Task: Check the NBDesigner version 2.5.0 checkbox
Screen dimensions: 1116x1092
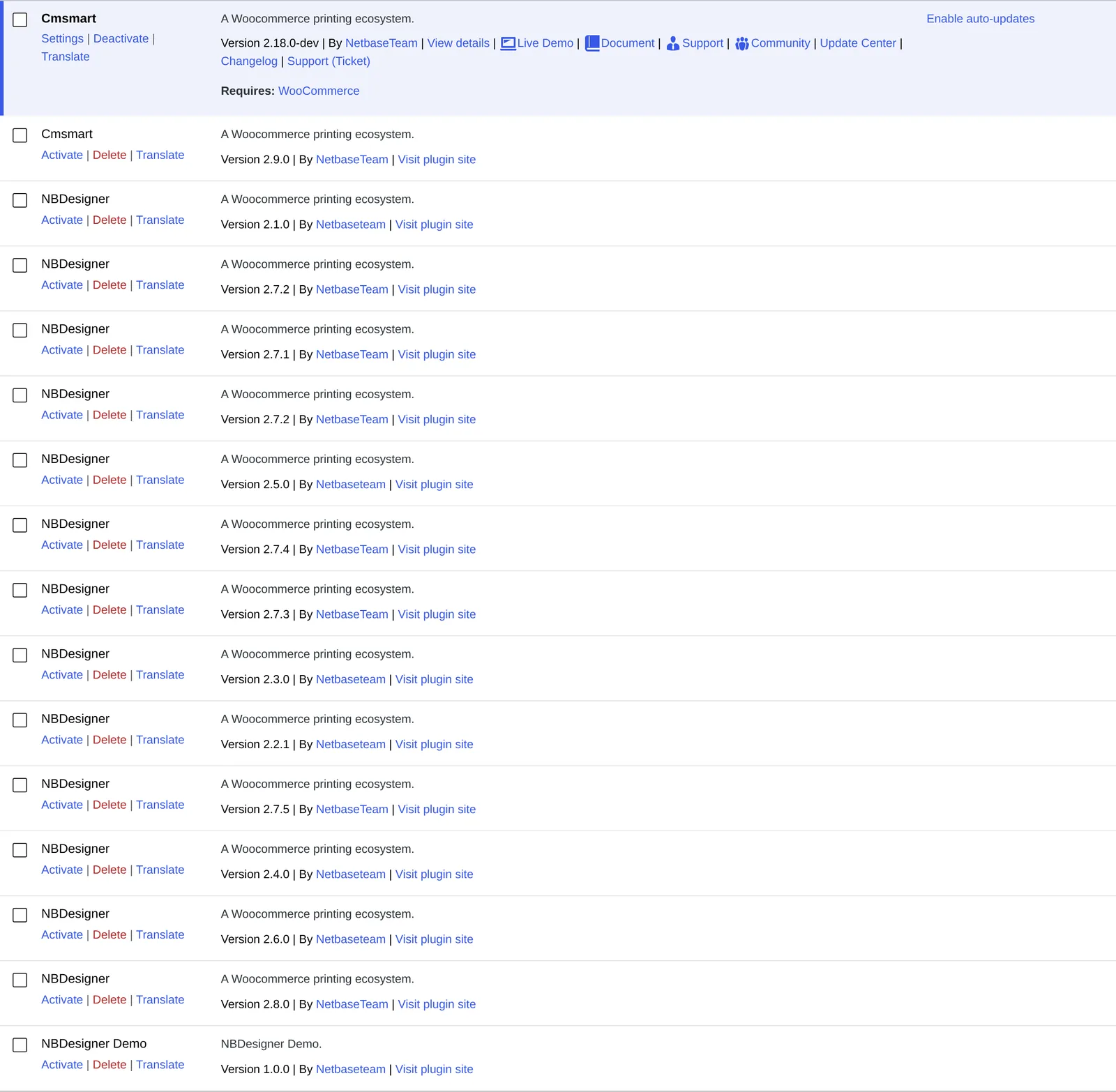Action: [20, 460]
